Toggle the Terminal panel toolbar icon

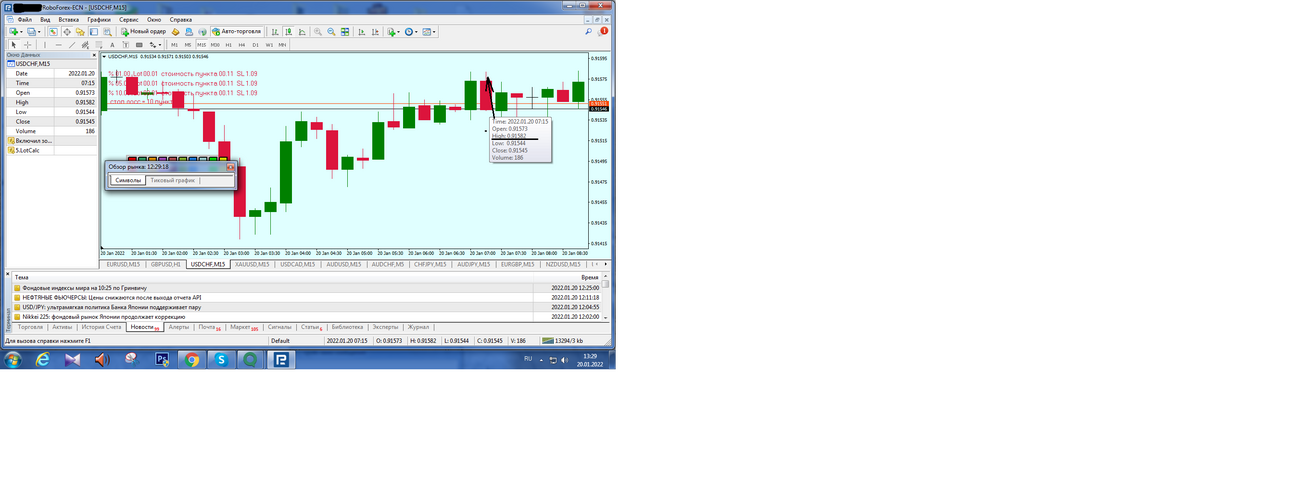[94, 31]
